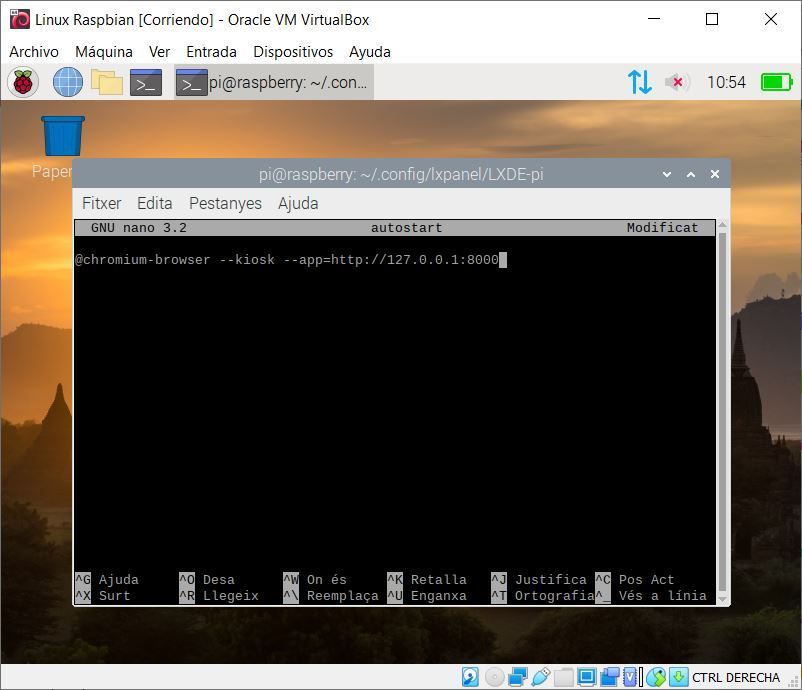Select the pi@raspberry terminal taskbar entry
This screenshot has height=690, width=802.
[274, 82]
